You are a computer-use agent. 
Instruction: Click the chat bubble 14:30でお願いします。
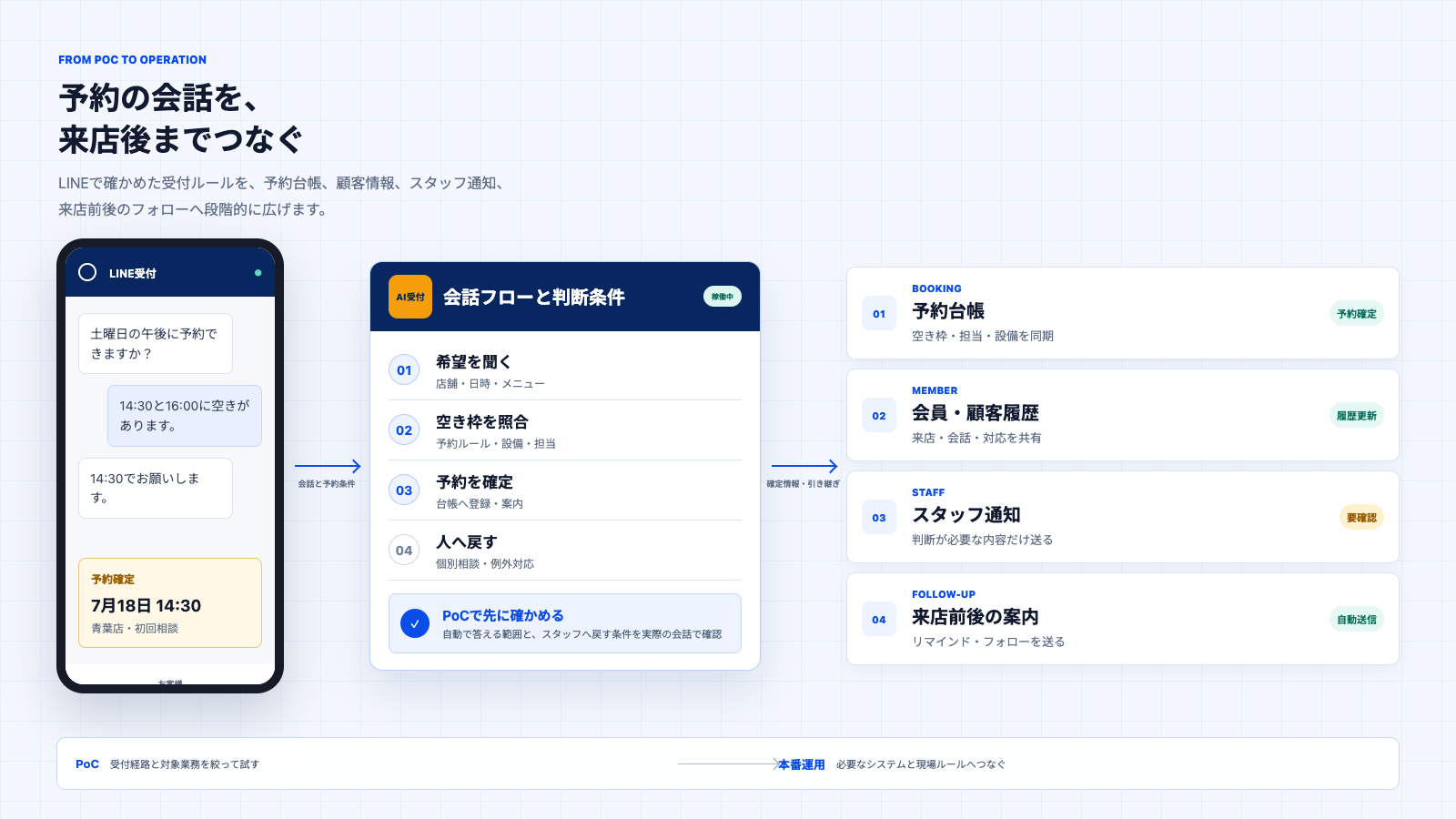[156, 488]
